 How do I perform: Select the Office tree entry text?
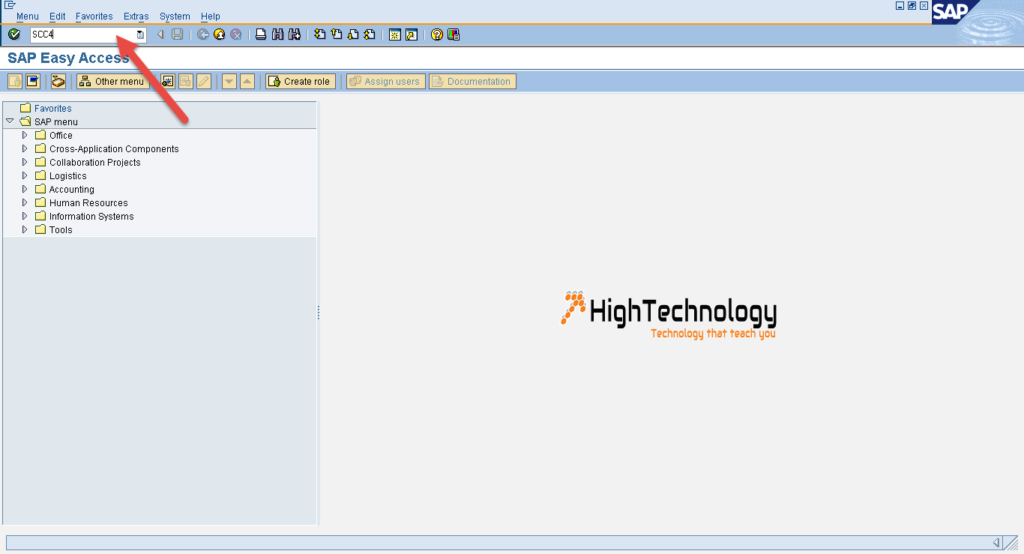[61, 135]
